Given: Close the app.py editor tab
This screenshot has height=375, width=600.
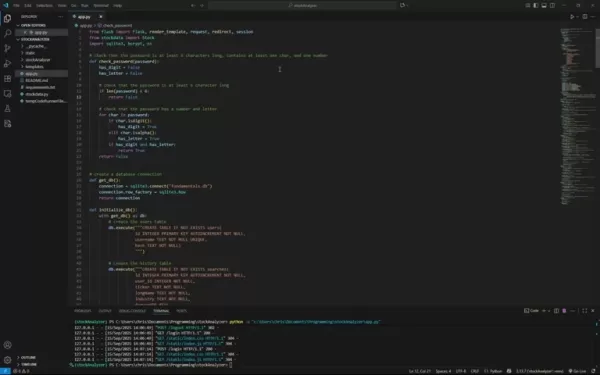Looking at the screenshot, I should pos(101,16).
